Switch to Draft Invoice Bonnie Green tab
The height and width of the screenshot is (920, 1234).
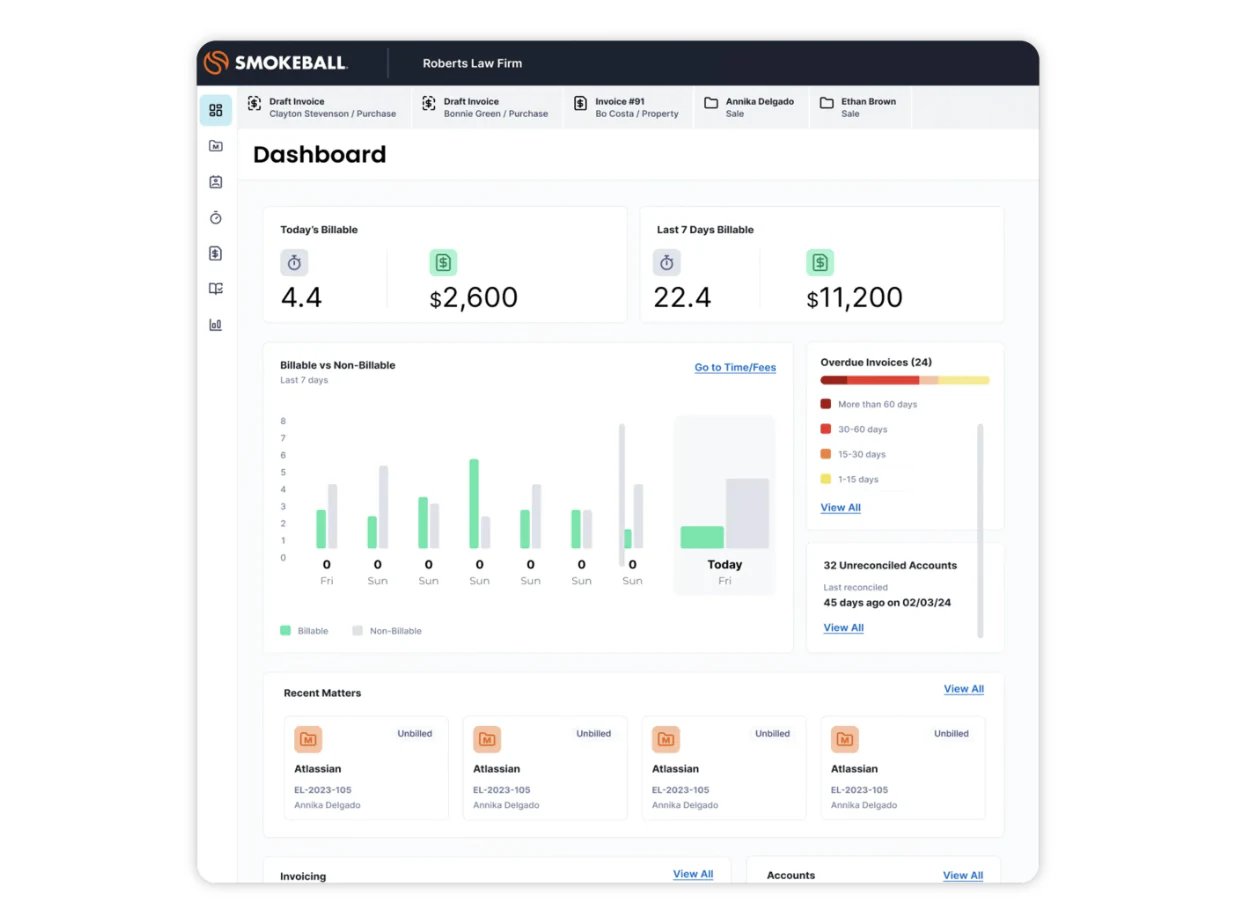[487, 107]
